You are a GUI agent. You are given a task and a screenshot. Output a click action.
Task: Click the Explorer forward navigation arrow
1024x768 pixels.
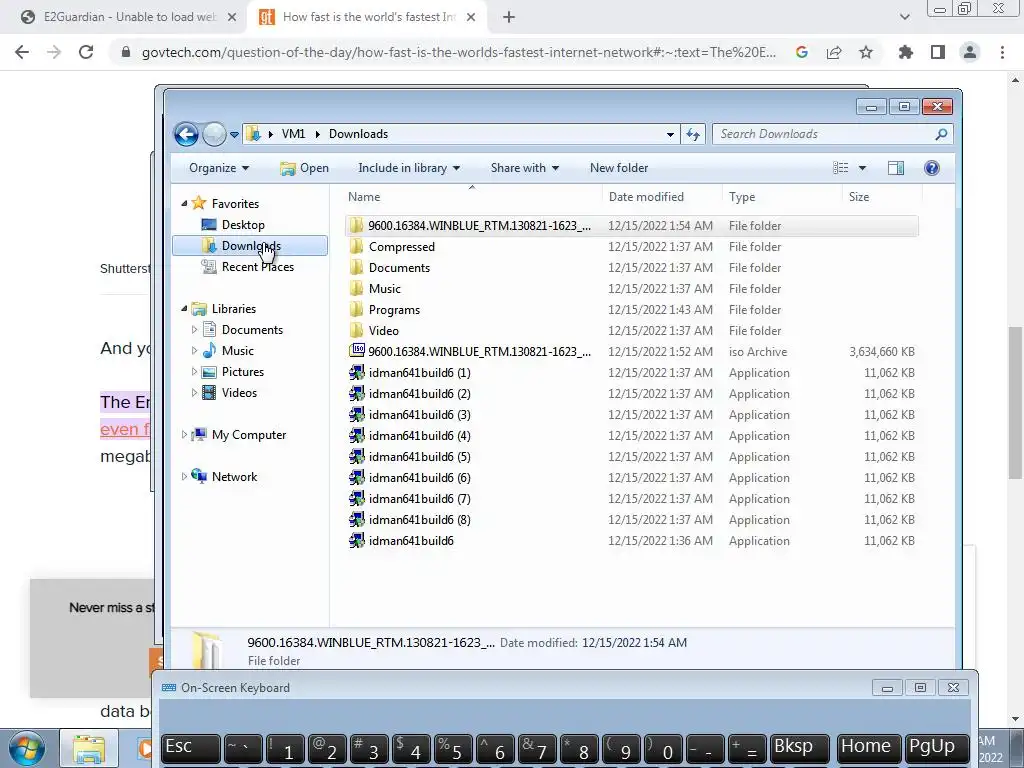(214, 135)
